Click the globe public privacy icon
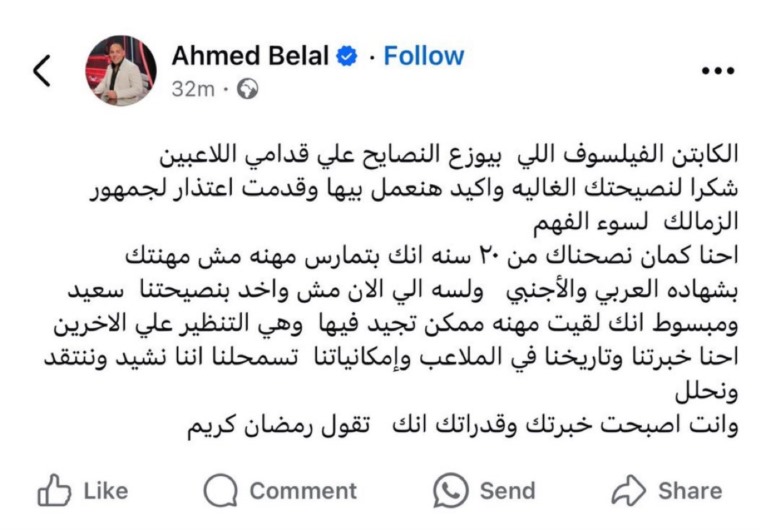 click(x=248, y=89)
